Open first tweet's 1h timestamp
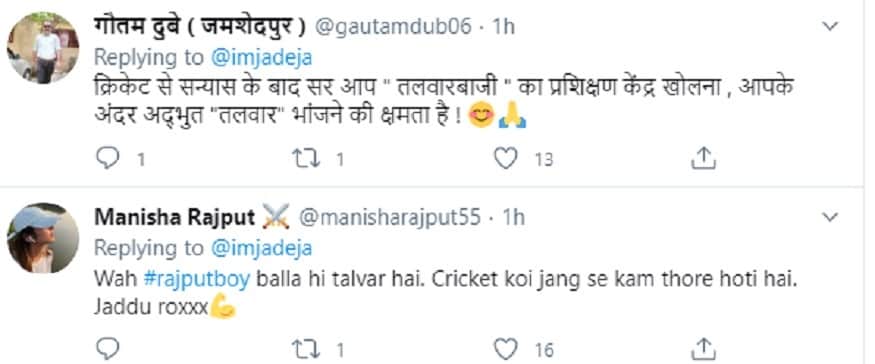 (x=503, y=27)
